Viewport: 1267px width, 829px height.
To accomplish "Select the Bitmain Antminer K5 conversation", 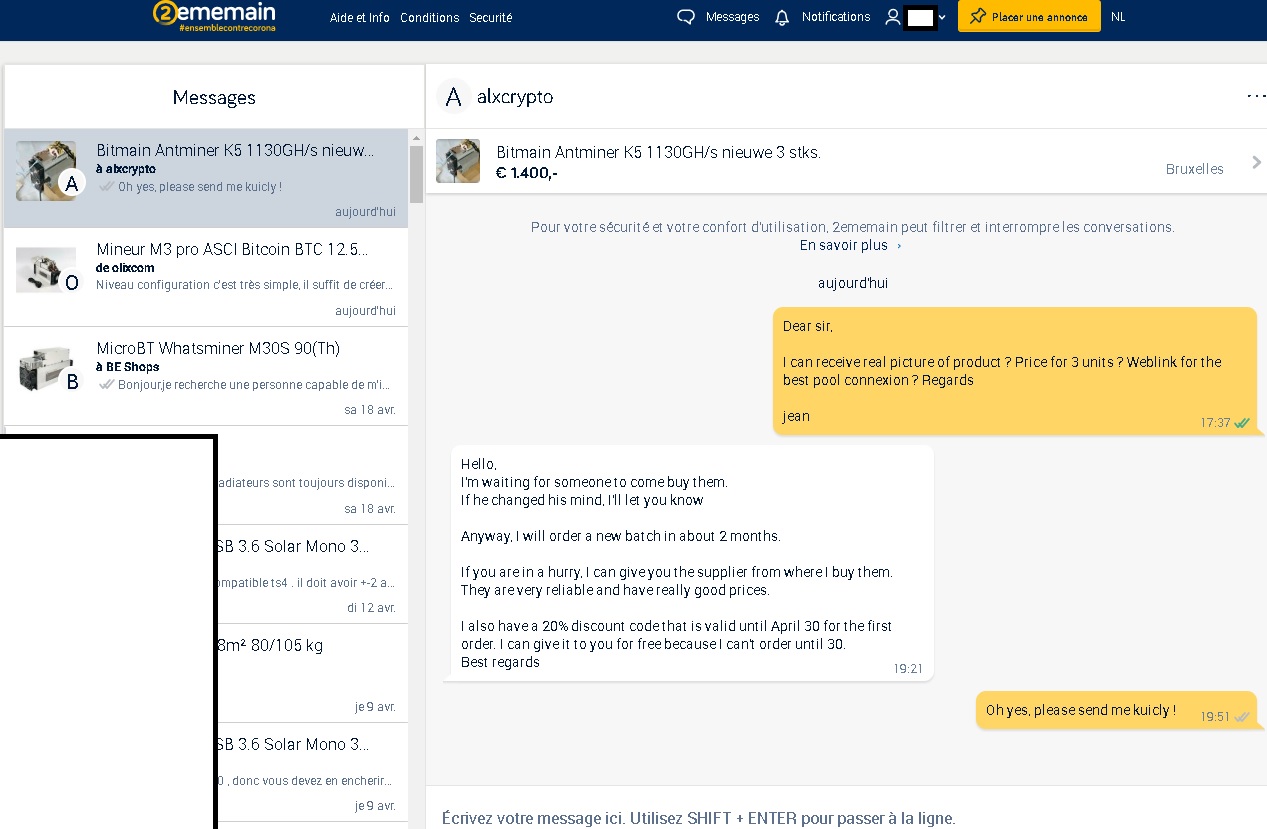I will [x=206, y=178].
